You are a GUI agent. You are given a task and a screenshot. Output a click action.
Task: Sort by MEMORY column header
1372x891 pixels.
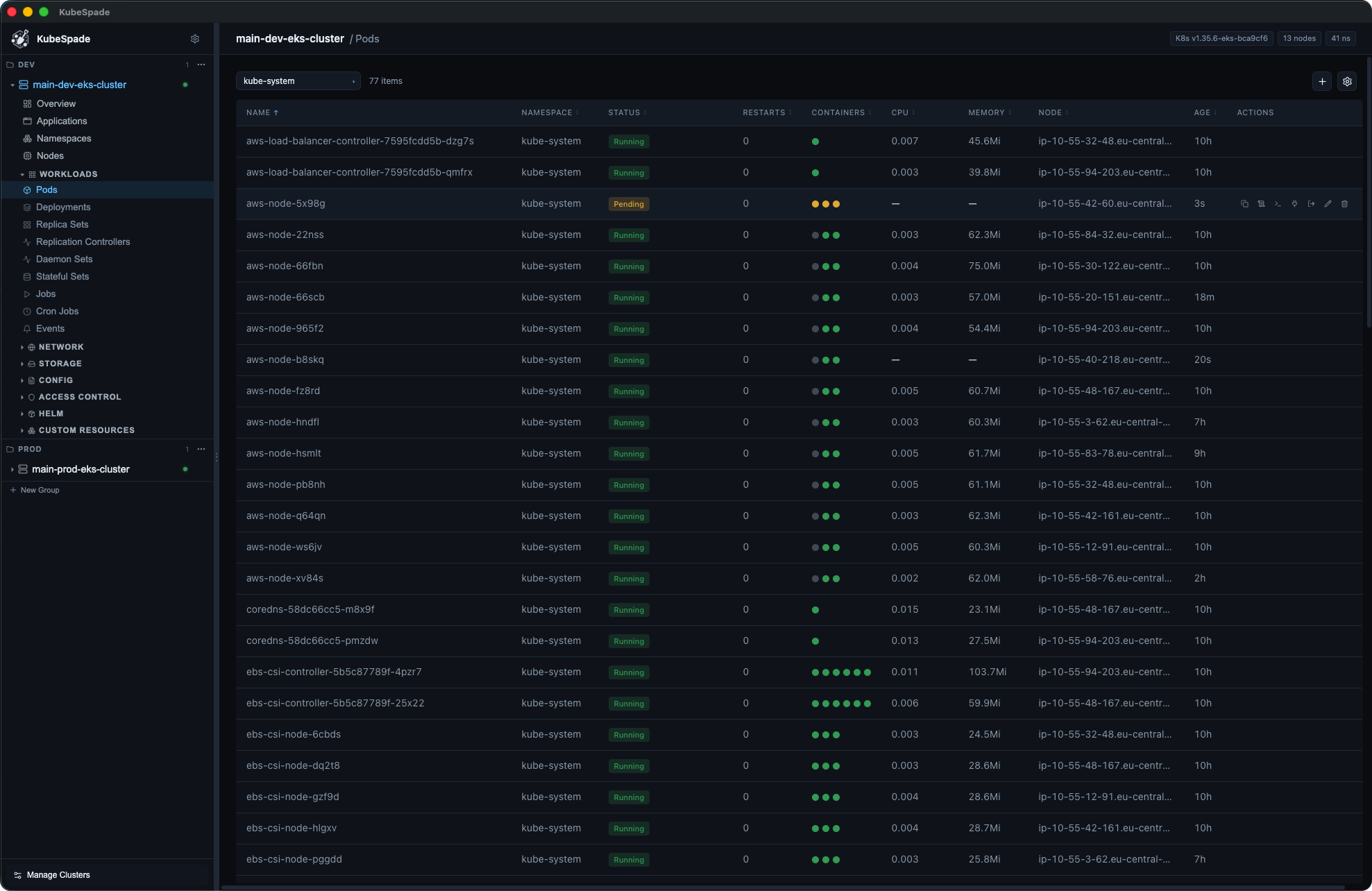(x=990, y=112)
